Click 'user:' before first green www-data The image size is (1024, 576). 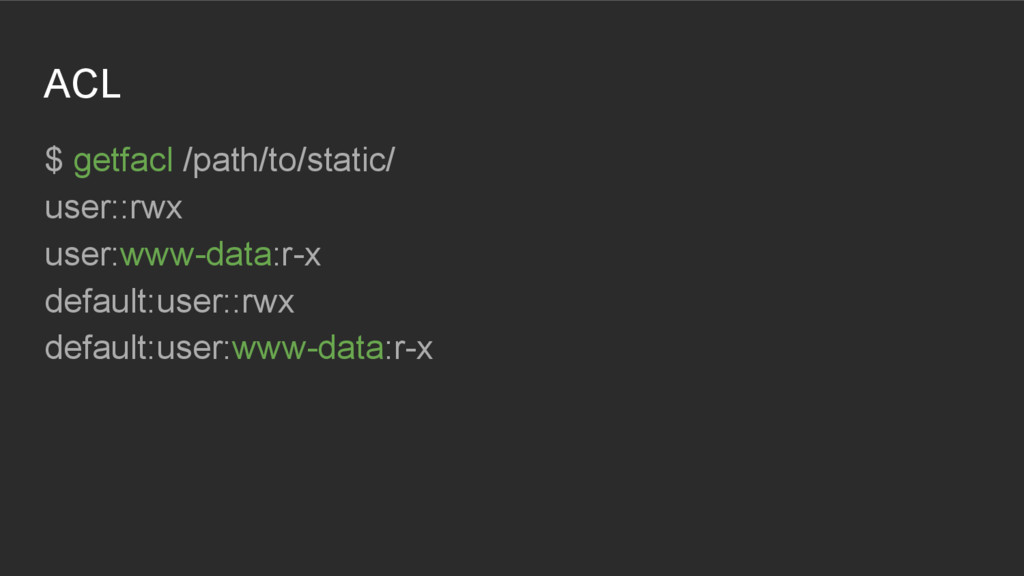[x=82, y=255]
